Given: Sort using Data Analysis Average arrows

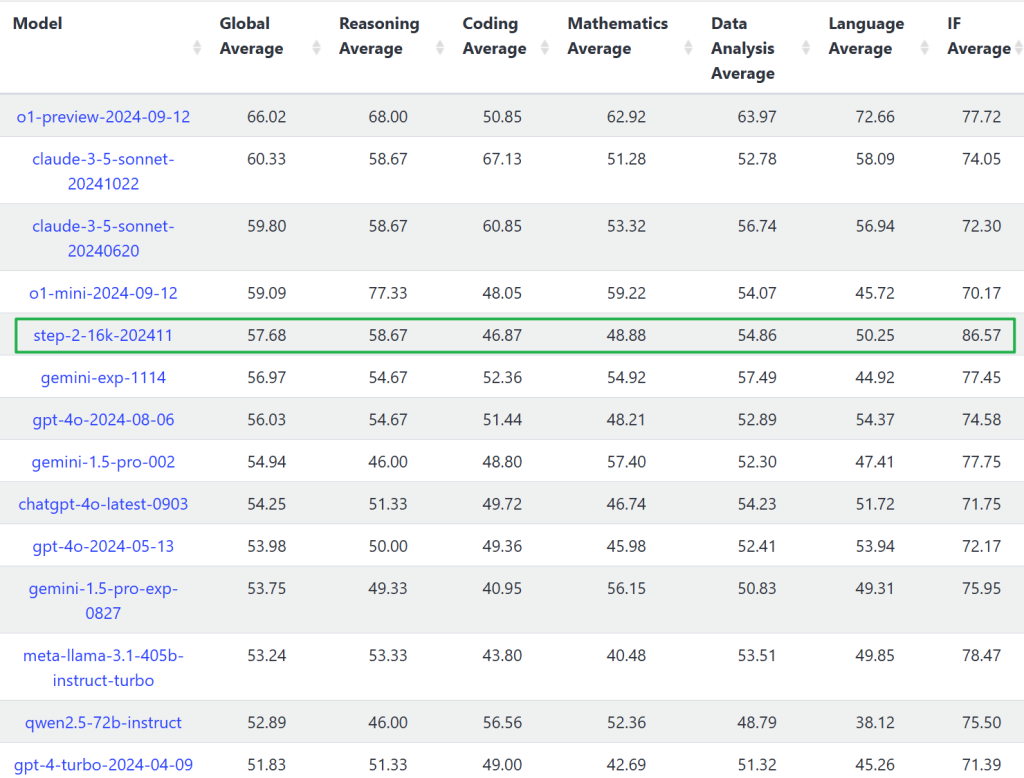Looking at the screenshot, I should pyautogui.click(x=806, y=48).
